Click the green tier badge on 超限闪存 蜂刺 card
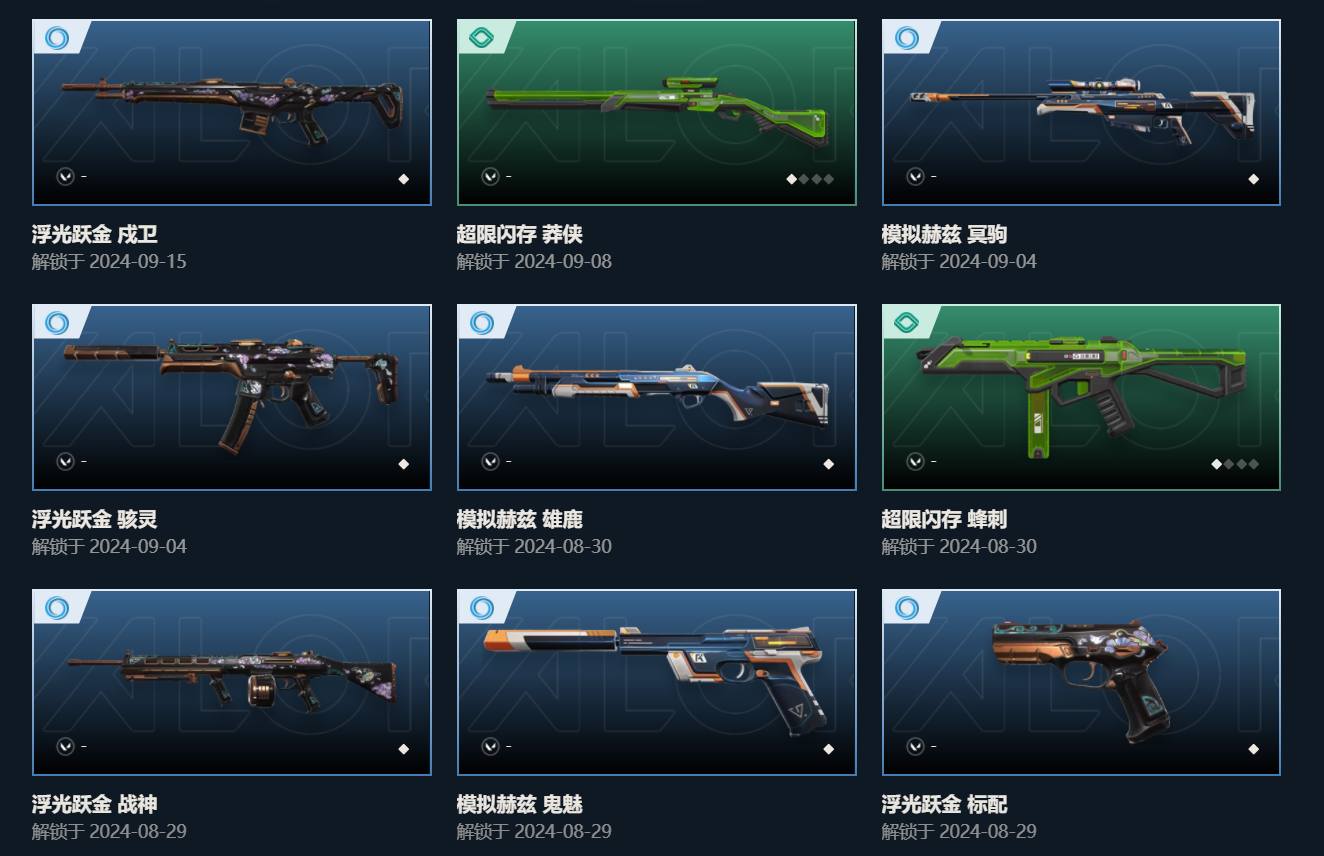This screenshot has width=1324, height=856. 907,323
